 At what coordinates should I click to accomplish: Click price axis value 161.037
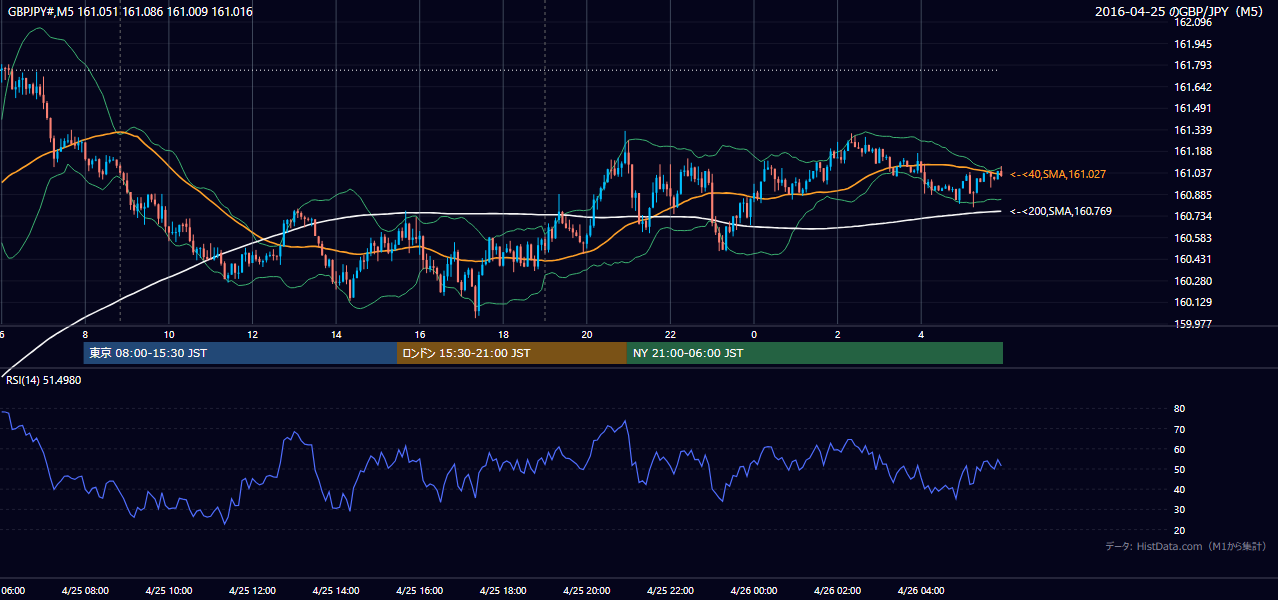[1193, 173]
